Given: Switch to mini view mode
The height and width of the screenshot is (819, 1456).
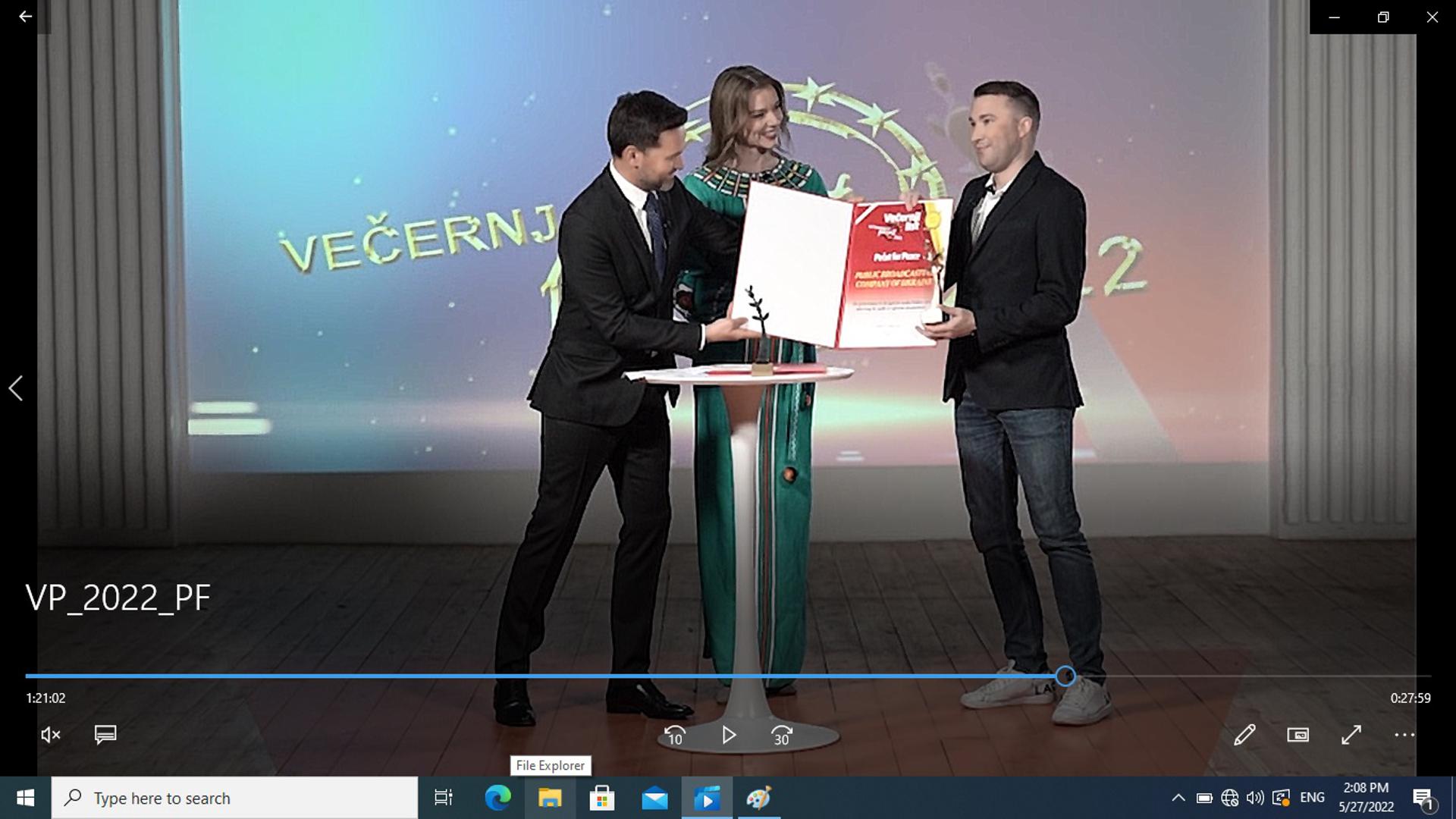Looking at the screenshot, I should (1298, 735).
